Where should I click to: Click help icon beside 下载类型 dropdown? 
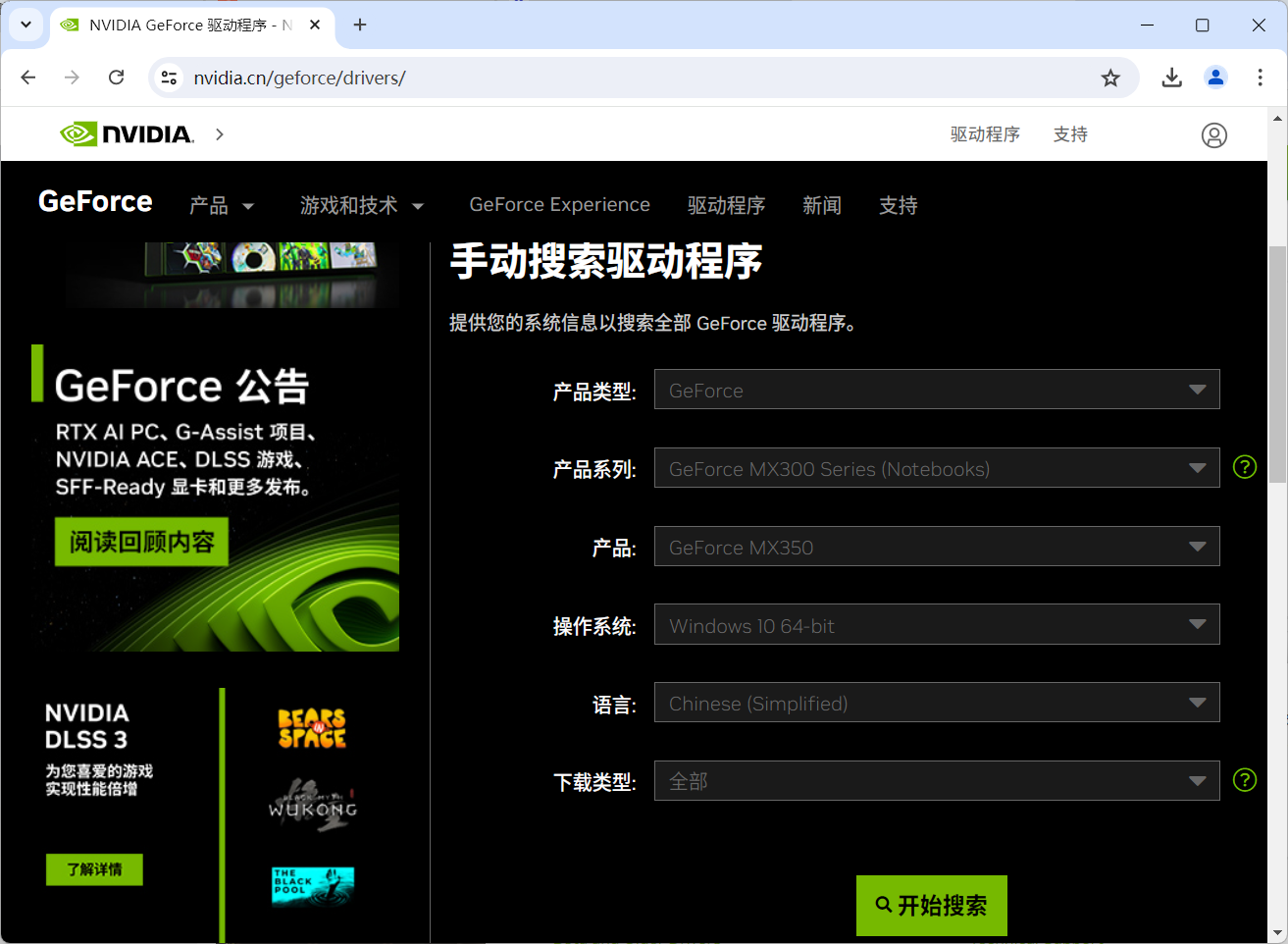1245,780
